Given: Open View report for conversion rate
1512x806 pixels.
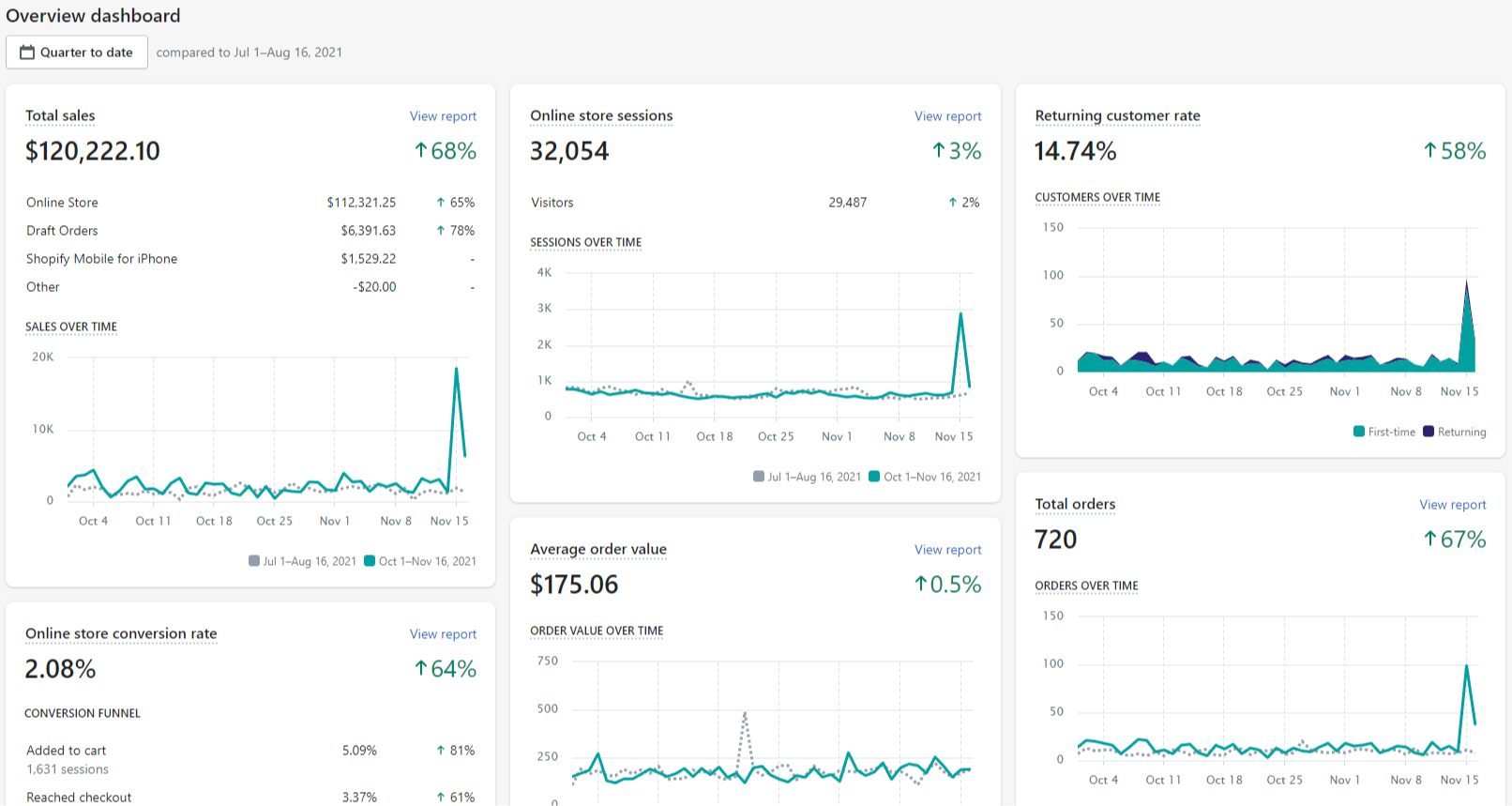Looking at the screenshot, I should point(443,634).
